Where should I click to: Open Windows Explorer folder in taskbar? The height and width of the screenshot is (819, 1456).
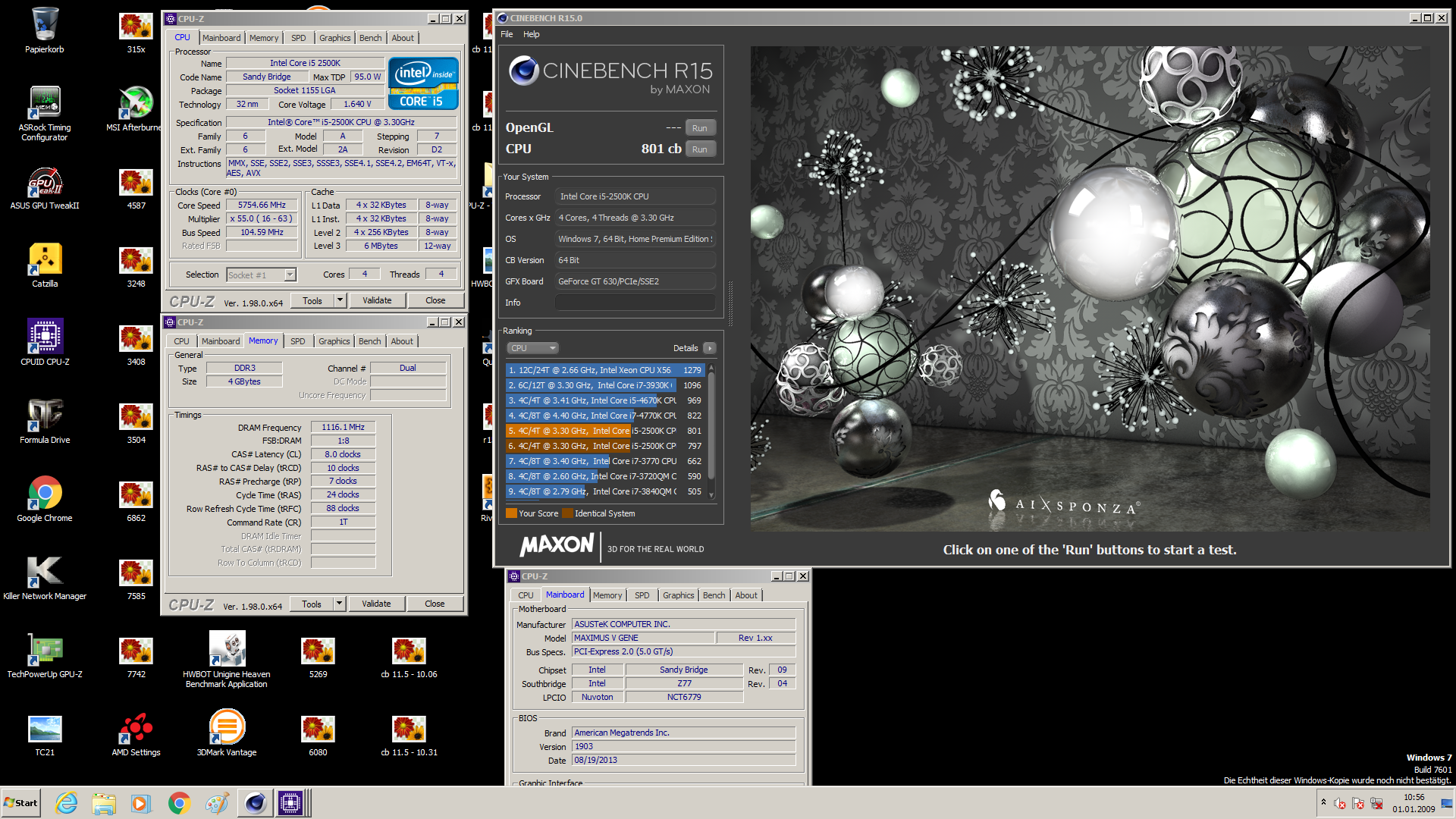[x=104, y=803]
